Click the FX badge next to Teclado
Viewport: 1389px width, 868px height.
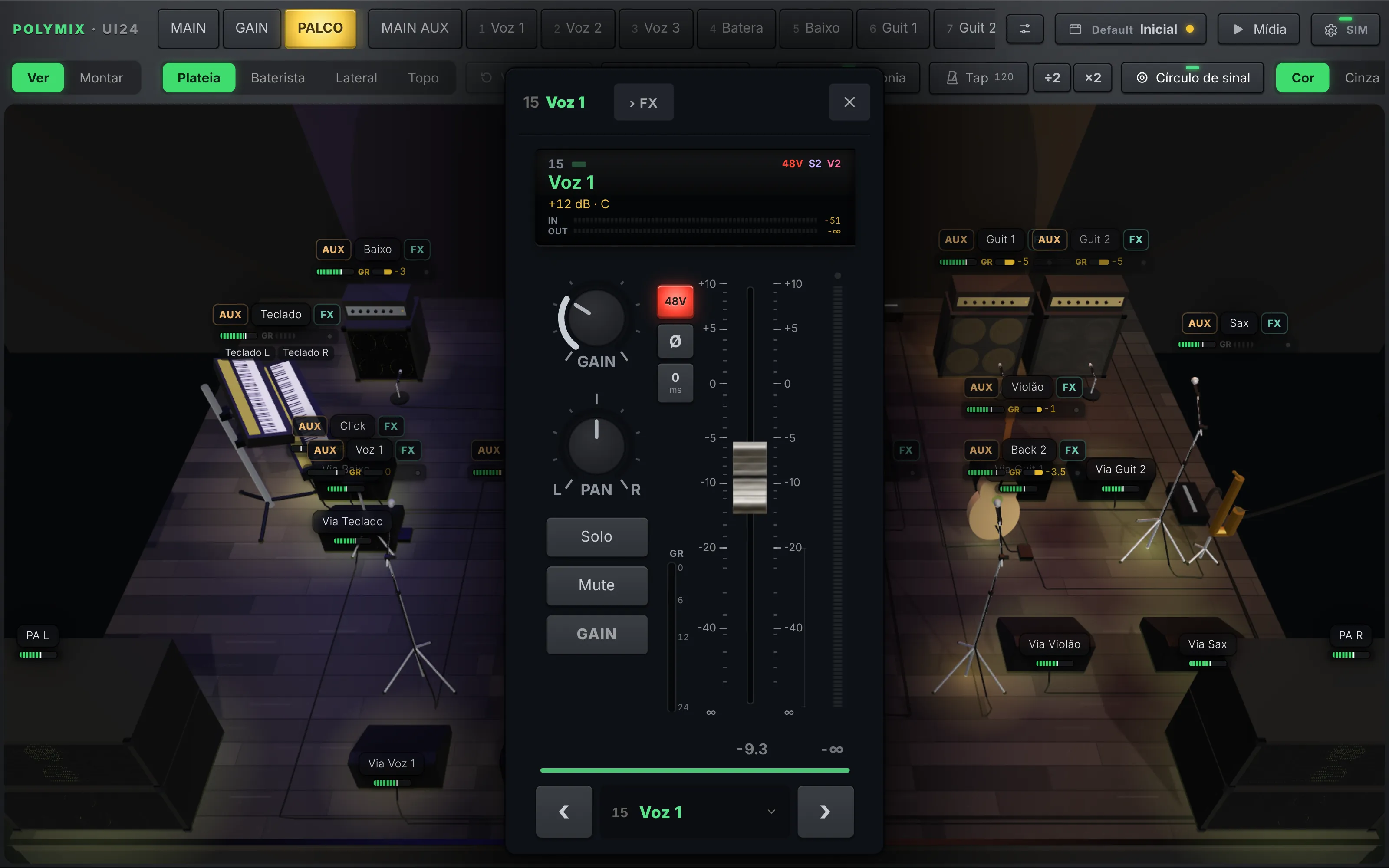(x=326, y=315)
